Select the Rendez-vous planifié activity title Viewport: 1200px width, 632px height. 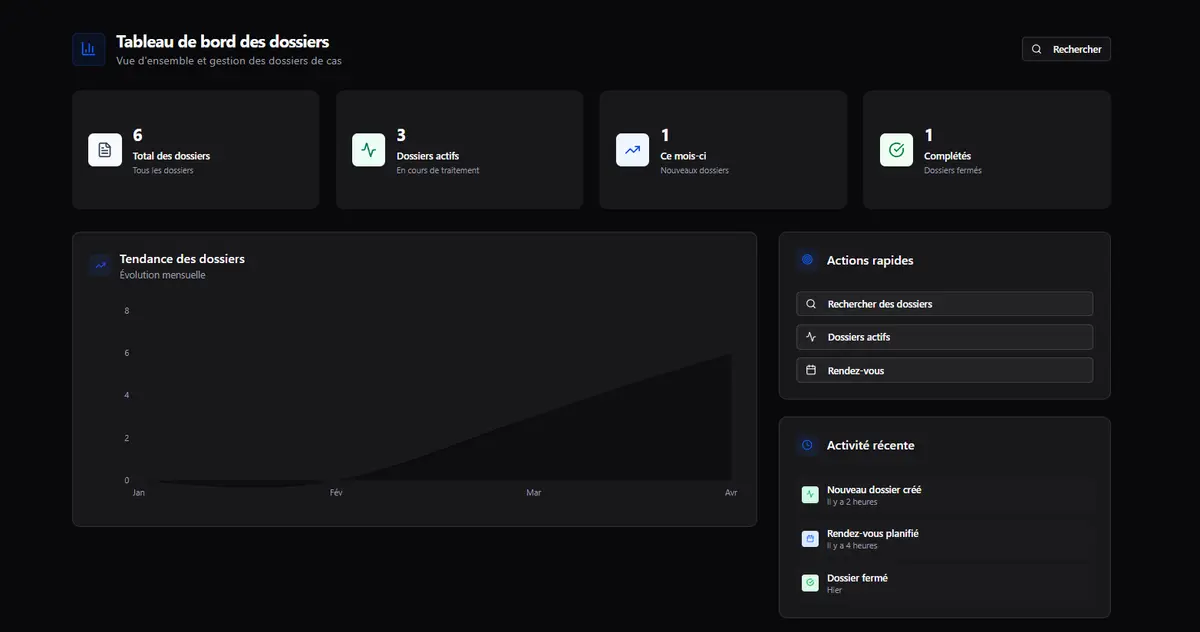click(x=872, y=534)
